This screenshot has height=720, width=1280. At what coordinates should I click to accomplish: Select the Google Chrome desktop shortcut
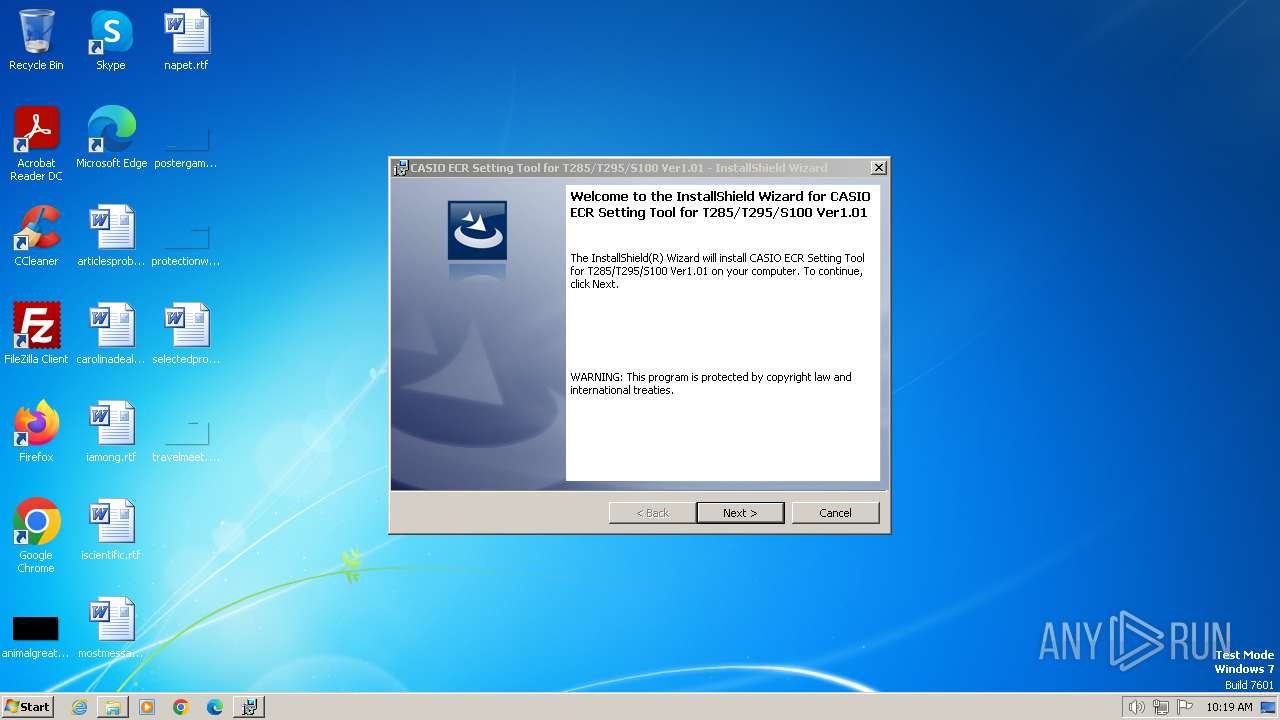pyautogui.click(x=36, y=536)
